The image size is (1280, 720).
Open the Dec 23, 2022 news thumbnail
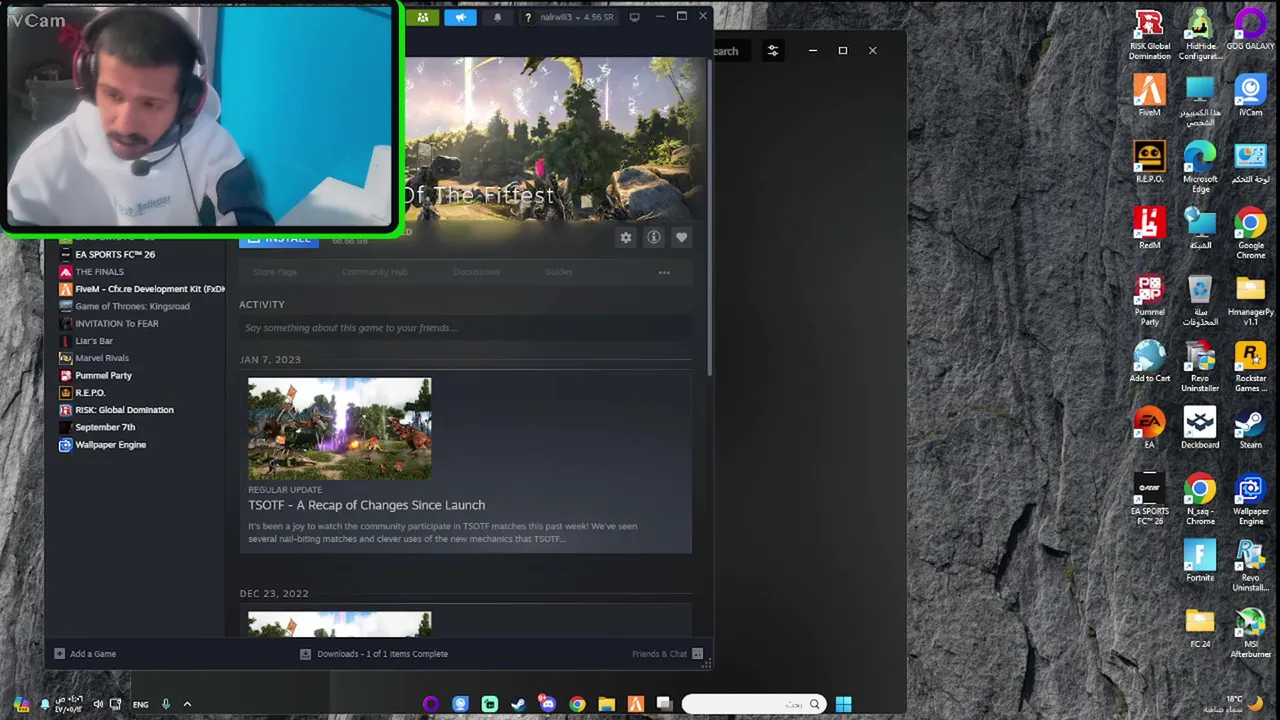tap(340, 624)
